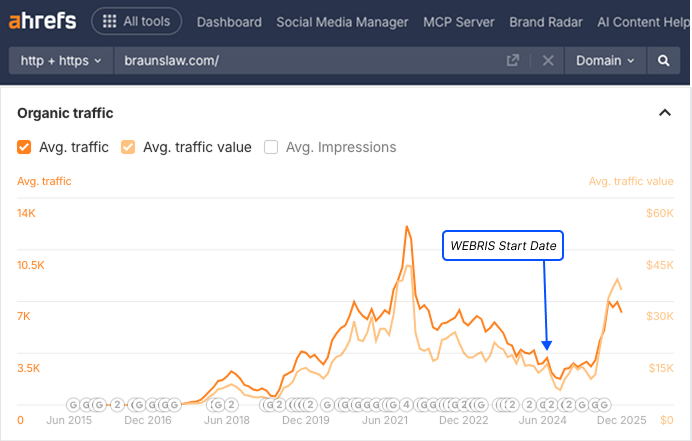Viewport: 692px width, 441px height.
Task: Click the $15K traffic value label
Action: coord(661,368)
